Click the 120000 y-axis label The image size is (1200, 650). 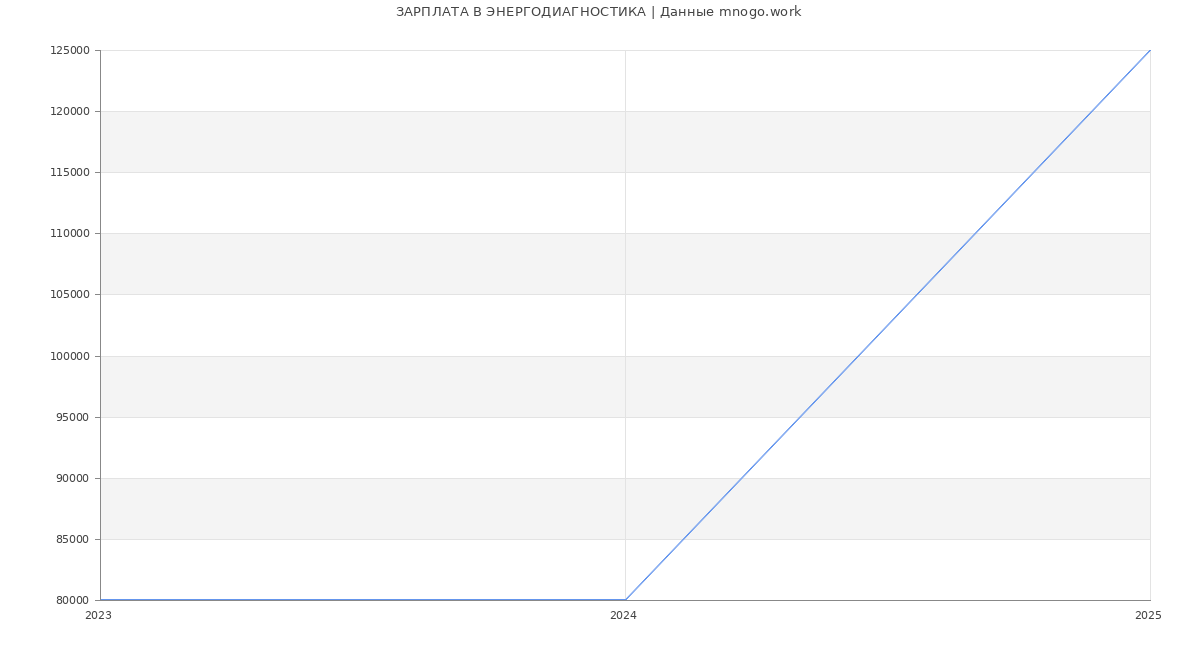70,112
